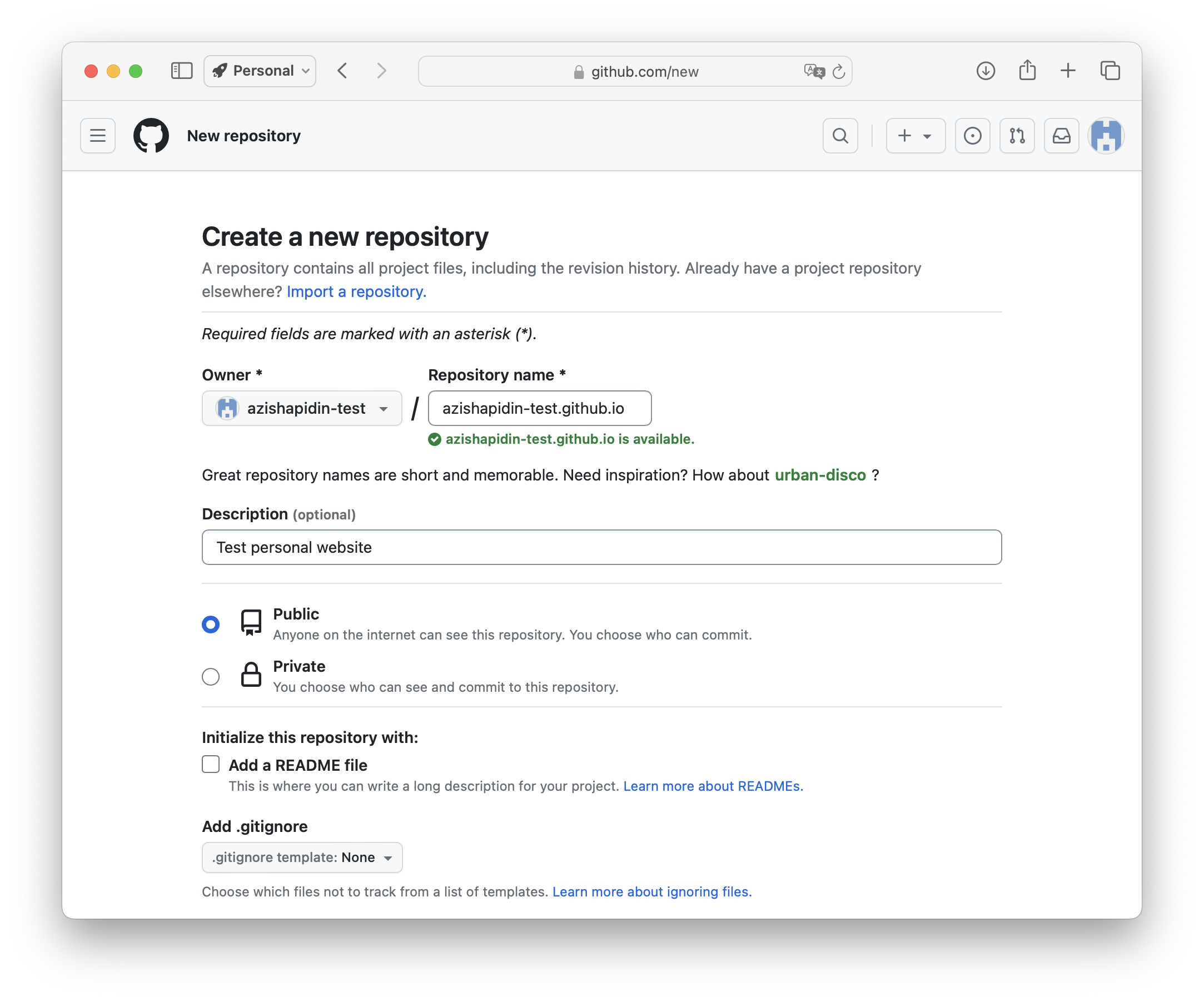Screen dimensions: 1204x1001
Task: Toggle the Safari sidebar icon
Action: tap(182, 71)
